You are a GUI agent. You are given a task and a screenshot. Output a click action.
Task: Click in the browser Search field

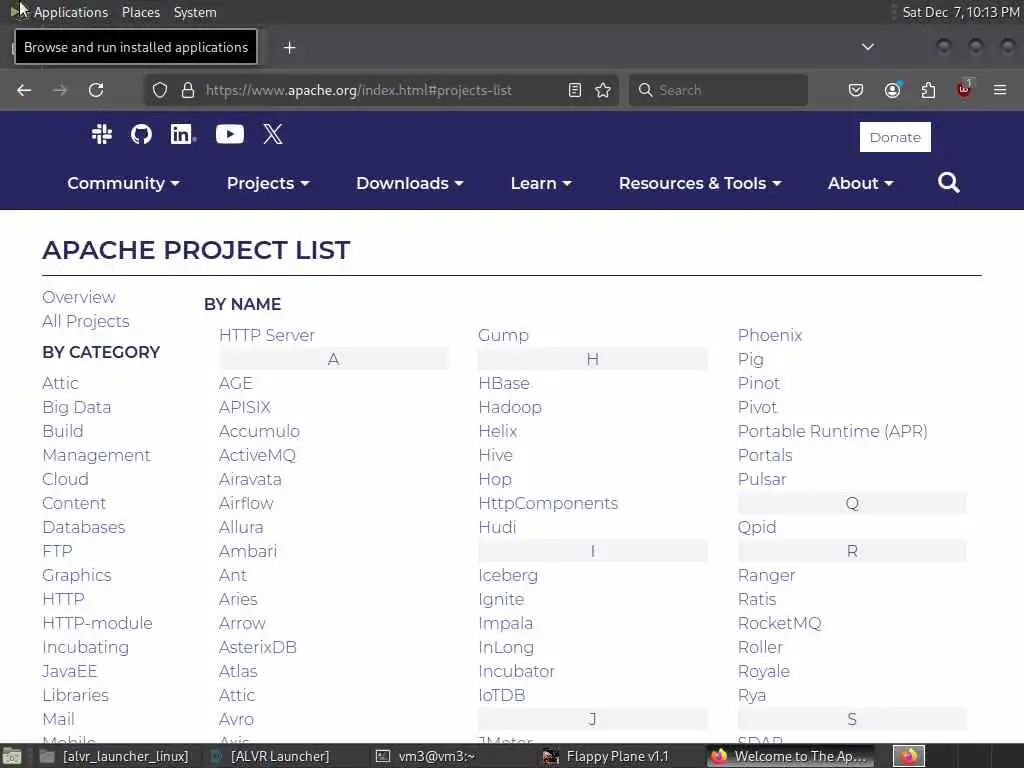pos(718,90)
